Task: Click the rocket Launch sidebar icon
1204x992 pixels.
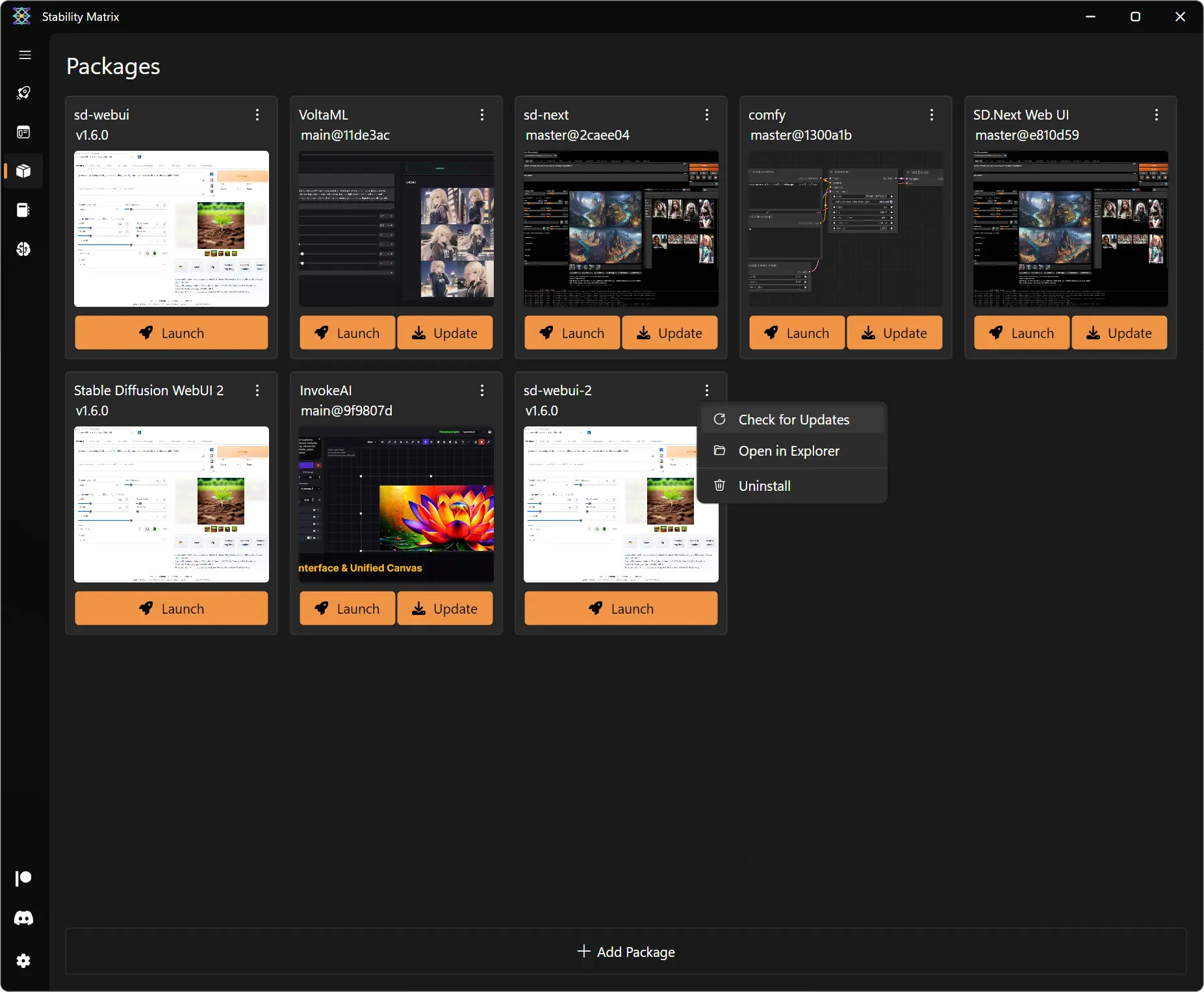Action: click(x=24, y=93)
